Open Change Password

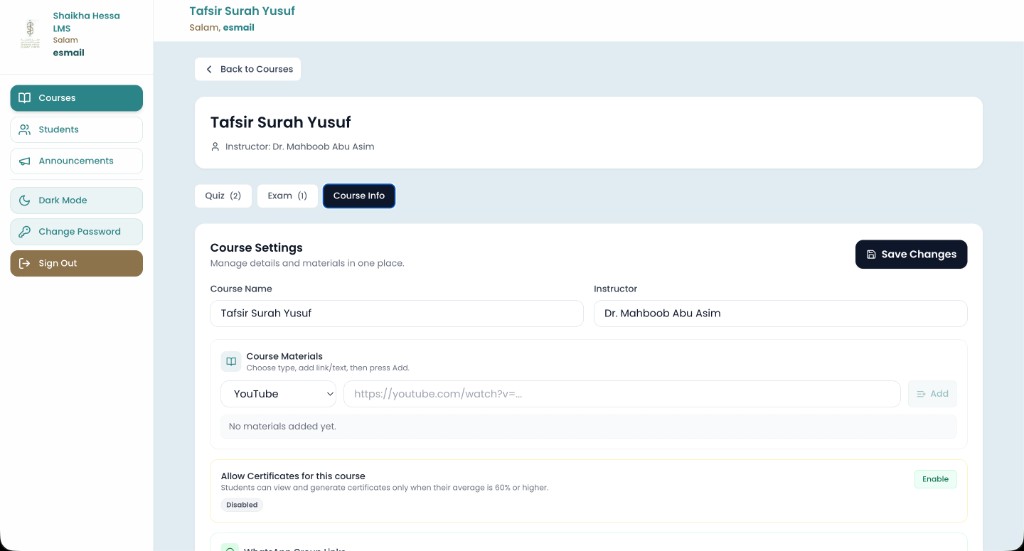click(76, 232)
